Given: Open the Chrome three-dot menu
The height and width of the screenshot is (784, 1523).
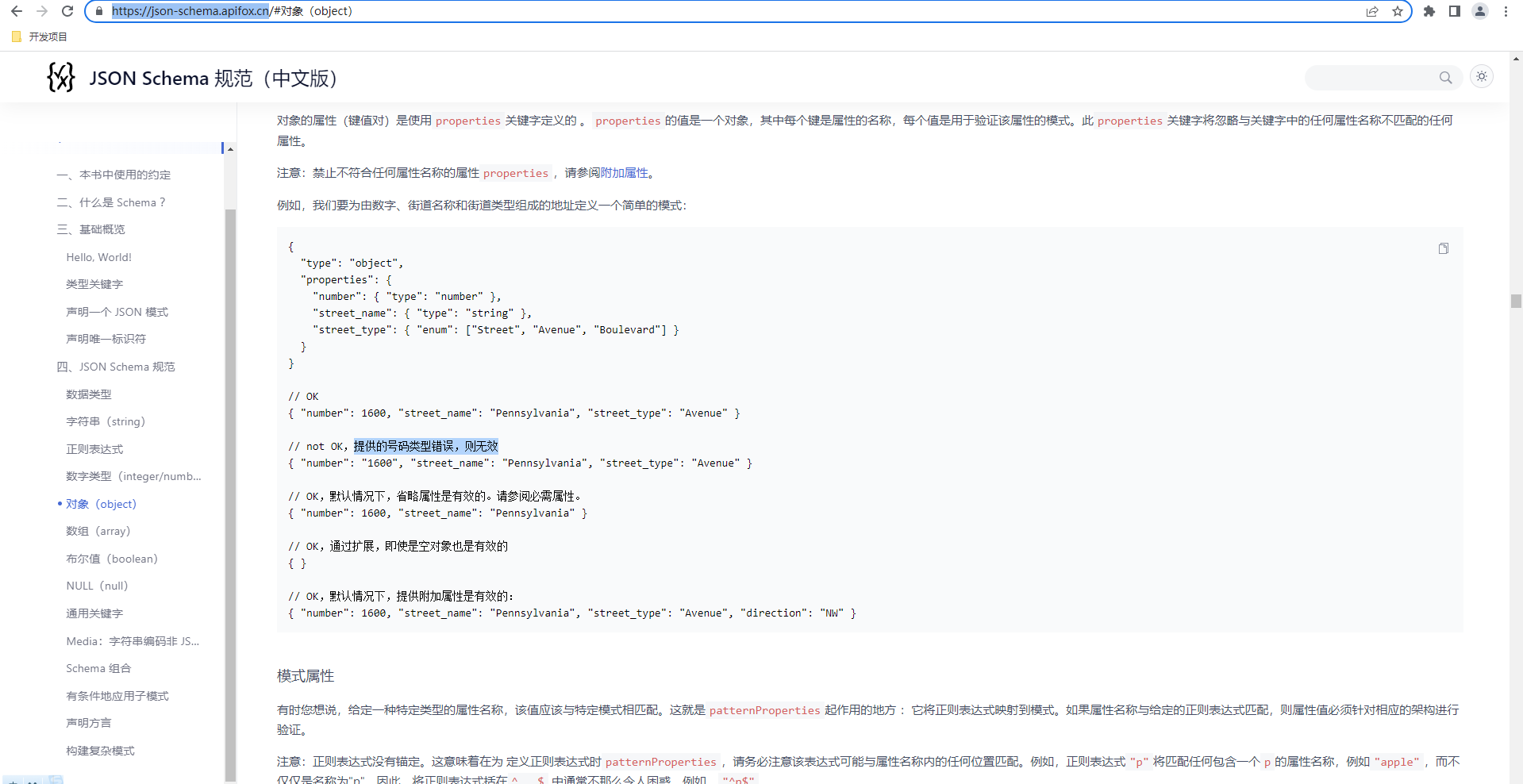Looking at the screenshot, I should click(x=1506, y=11).
